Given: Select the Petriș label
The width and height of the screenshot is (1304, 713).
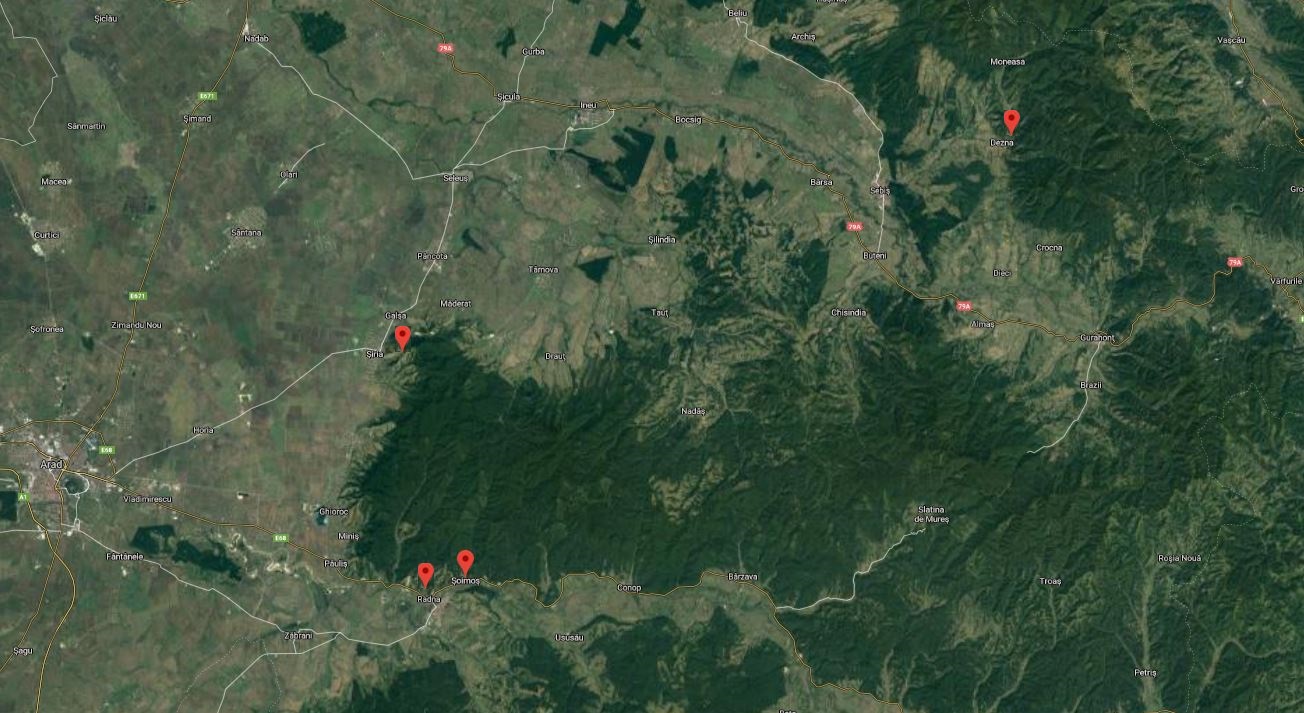Looking at the screenshot, I should (x=1146, y=673).
